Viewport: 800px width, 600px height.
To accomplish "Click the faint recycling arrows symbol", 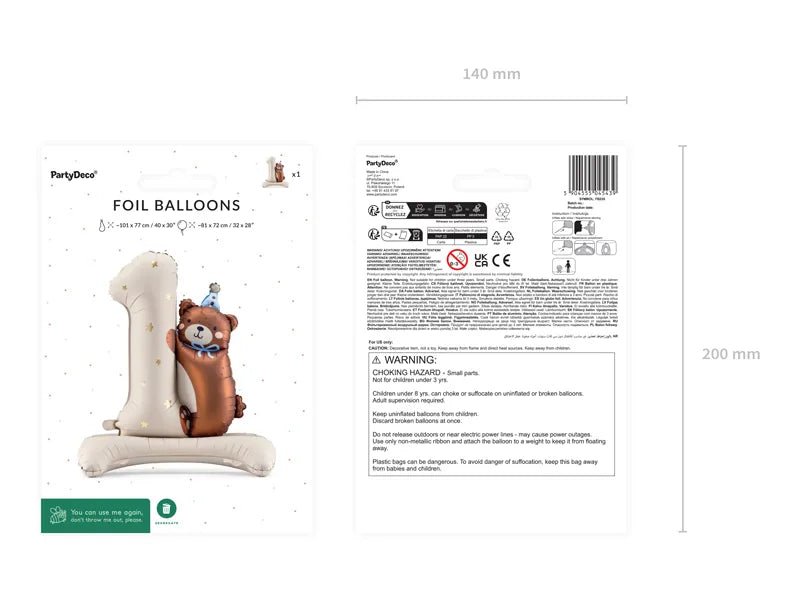I will point(502,210).
